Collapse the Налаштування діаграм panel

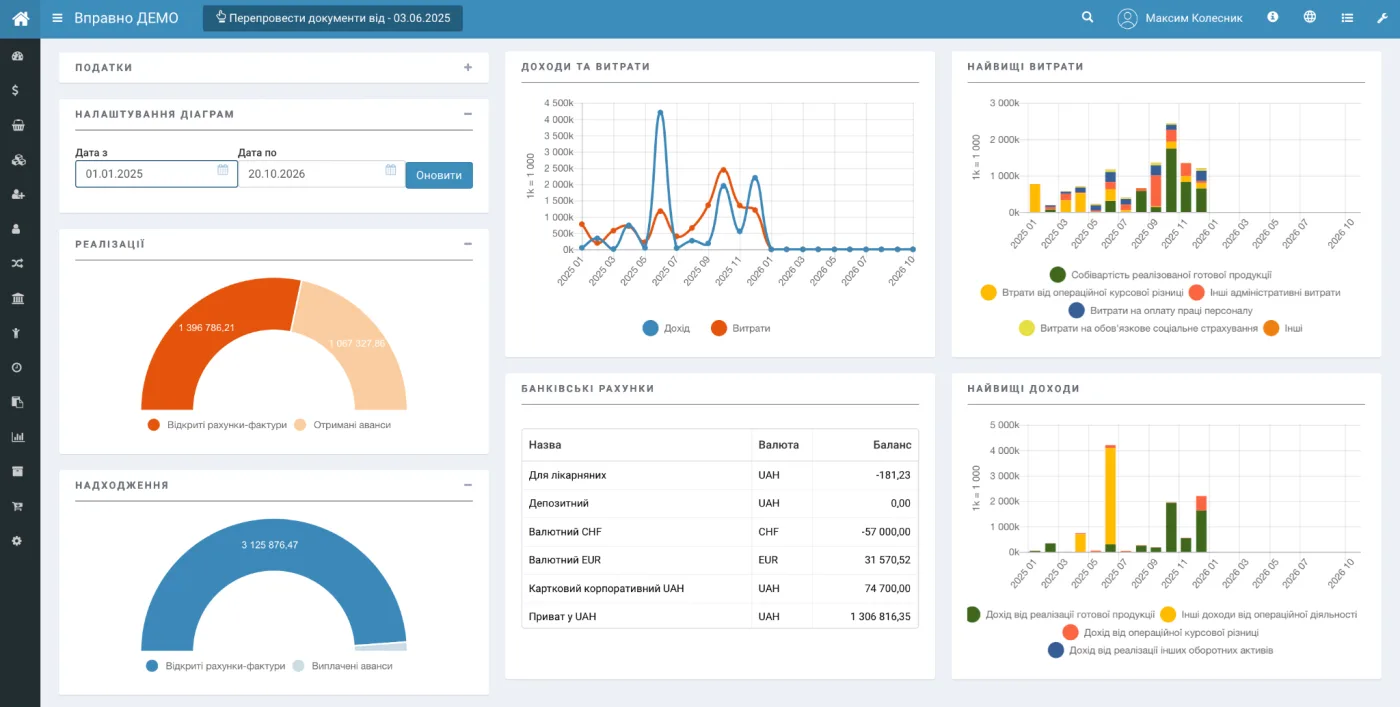[468, 114]
